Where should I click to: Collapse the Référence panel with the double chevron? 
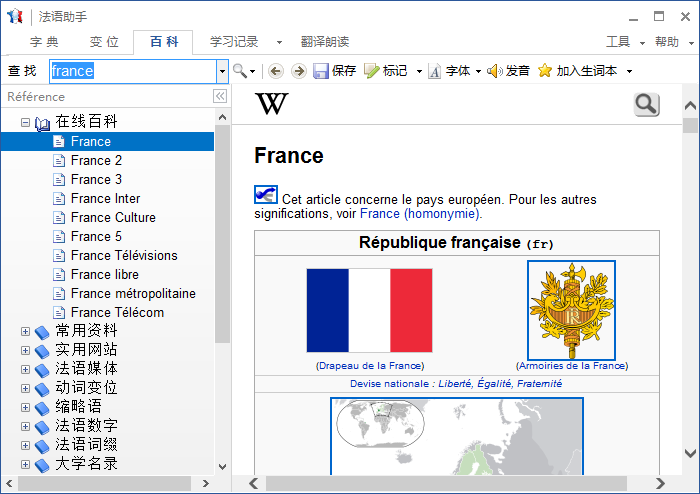click(x=220, y=96)
